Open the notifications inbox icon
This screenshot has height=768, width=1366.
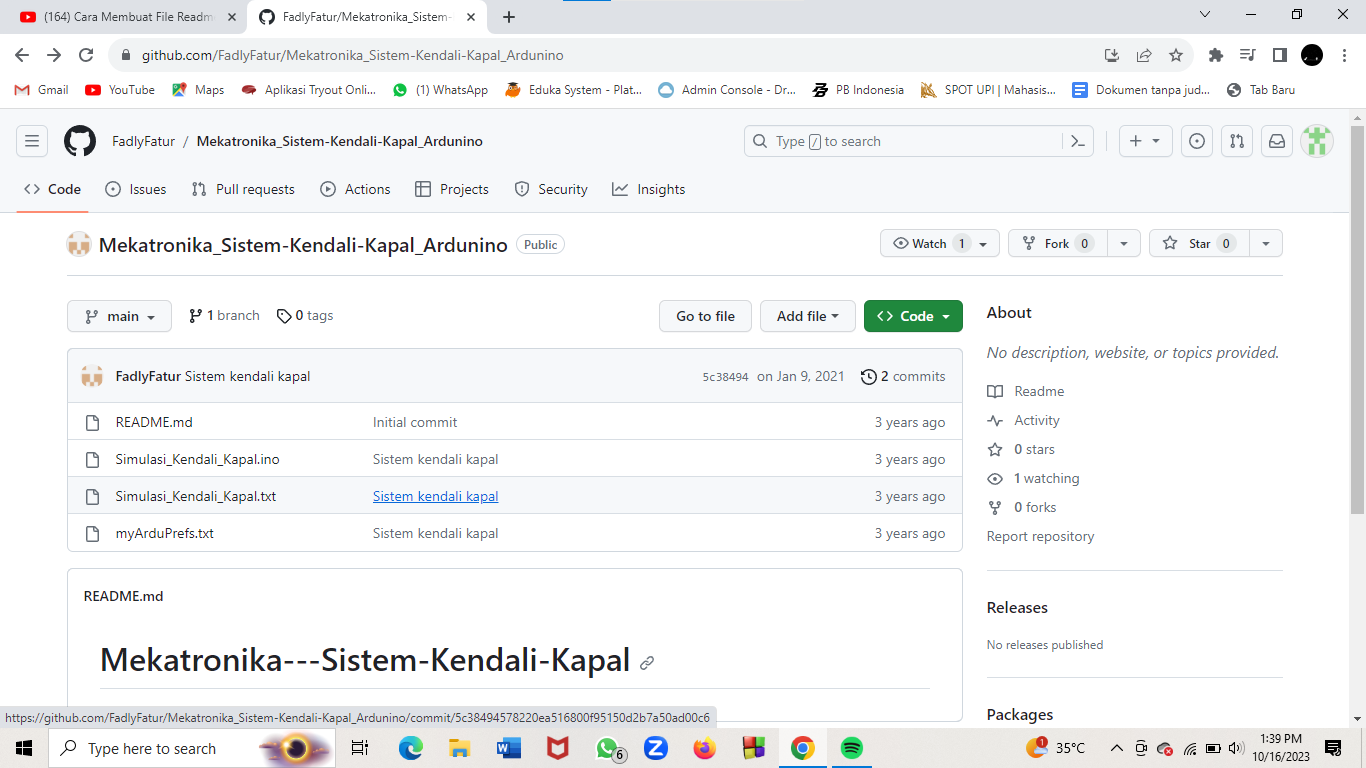1276,140
